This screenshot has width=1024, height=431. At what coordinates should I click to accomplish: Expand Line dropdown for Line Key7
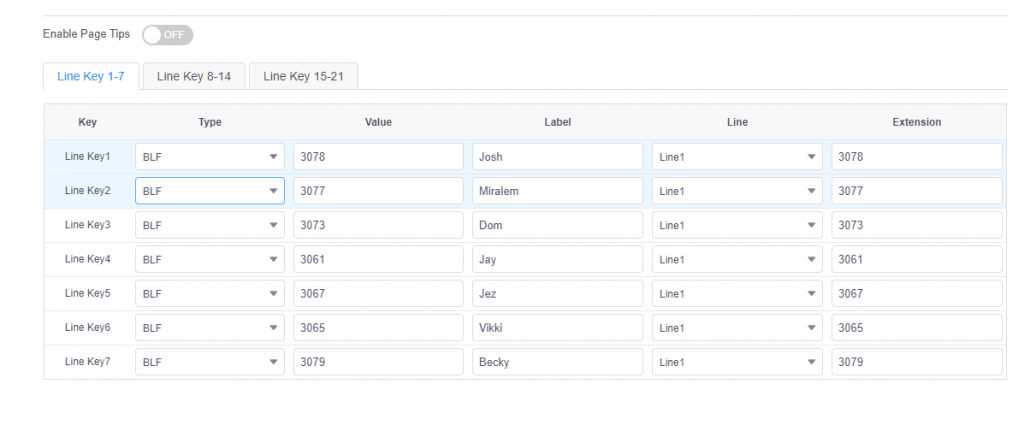(737, 361)
